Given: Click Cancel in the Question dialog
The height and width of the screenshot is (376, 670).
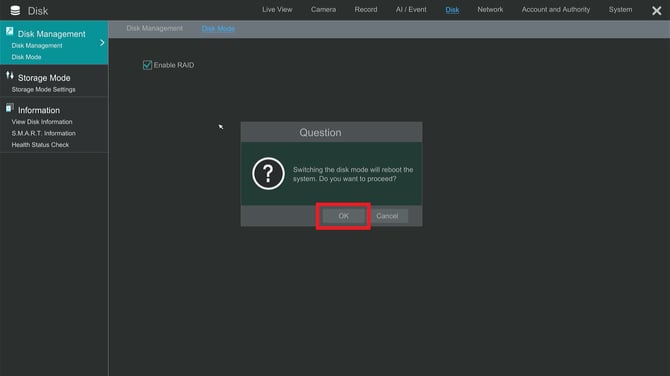Looking at the screenshot, I should [387, 216].
